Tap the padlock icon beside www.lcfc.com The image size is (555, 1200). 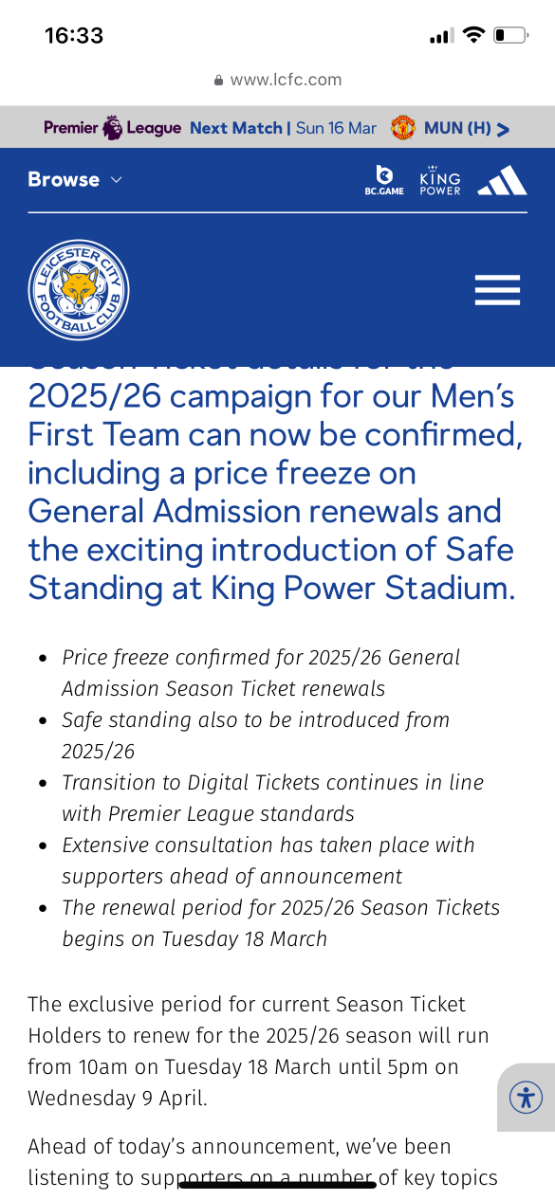pos(219,81)
